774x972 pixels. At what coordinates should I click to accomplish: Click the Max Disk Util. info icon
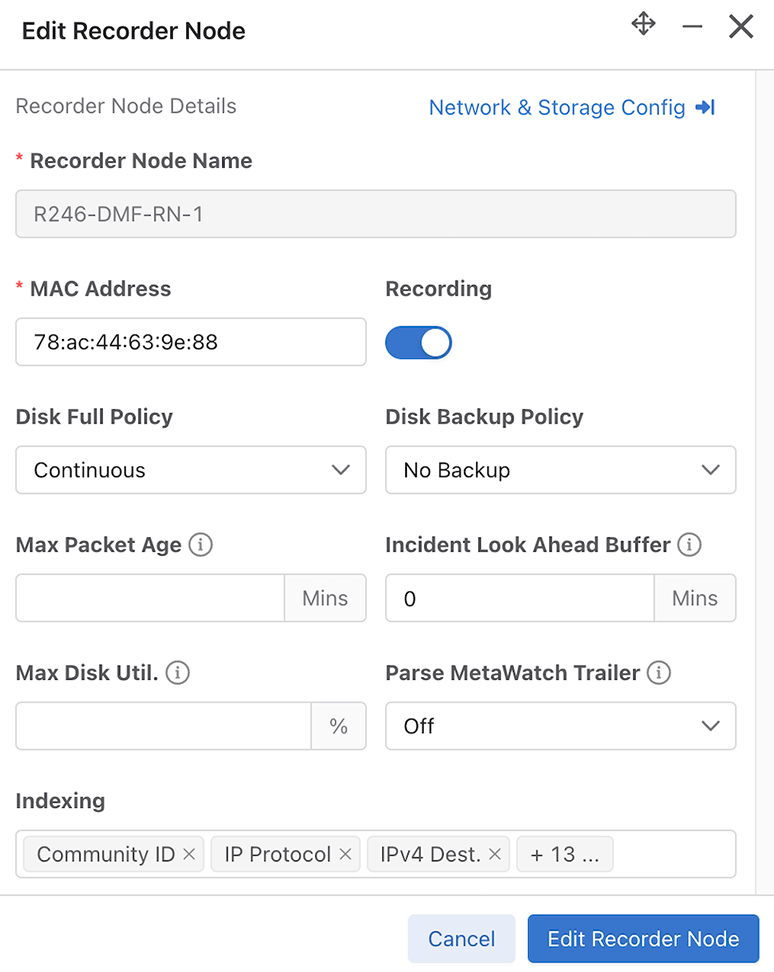pyautogui.click(x=177, y=673)
